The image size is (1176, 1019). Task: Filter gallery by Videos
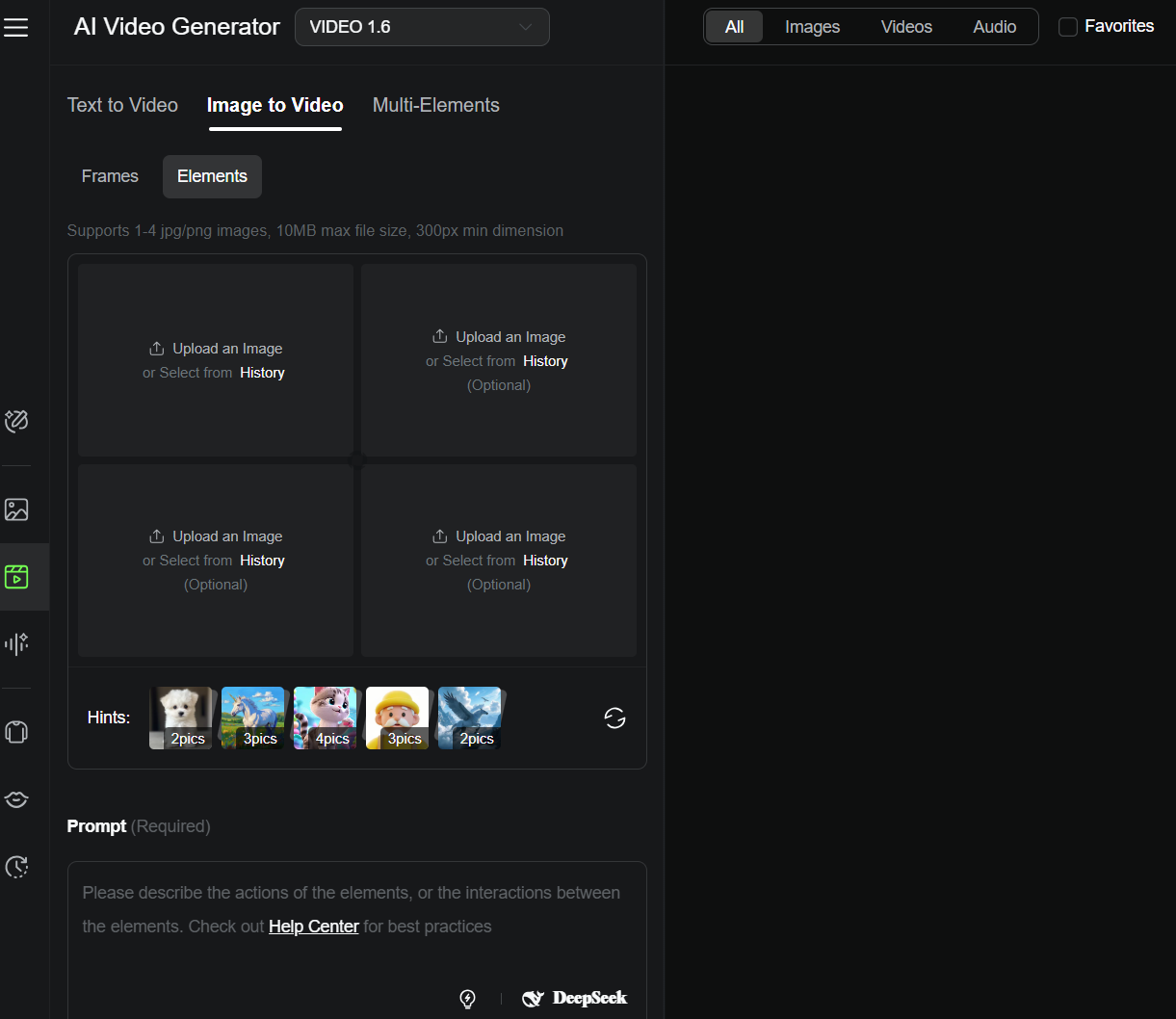tap(906, 27)
